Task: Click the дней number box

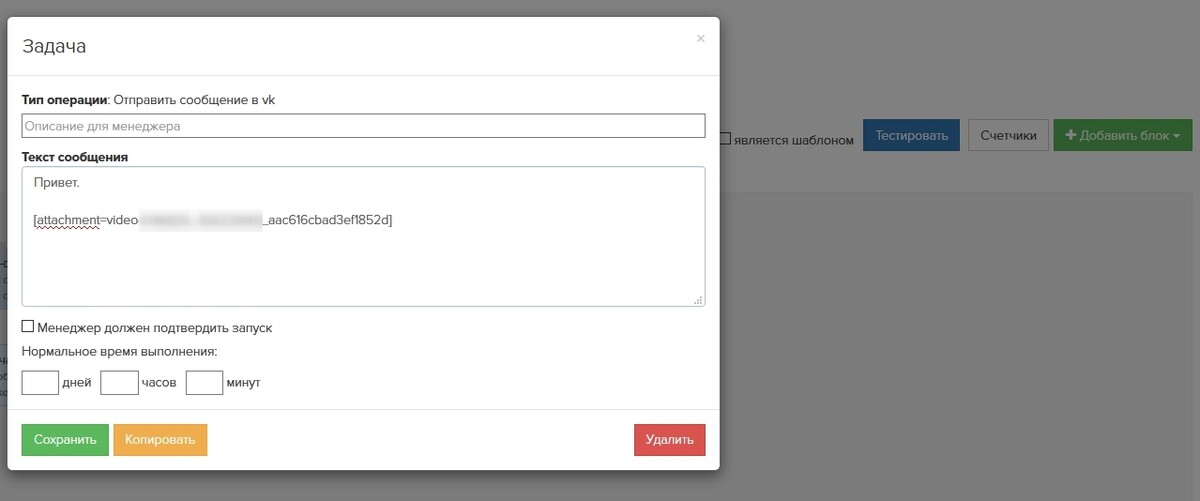Action: pos(40,382)
